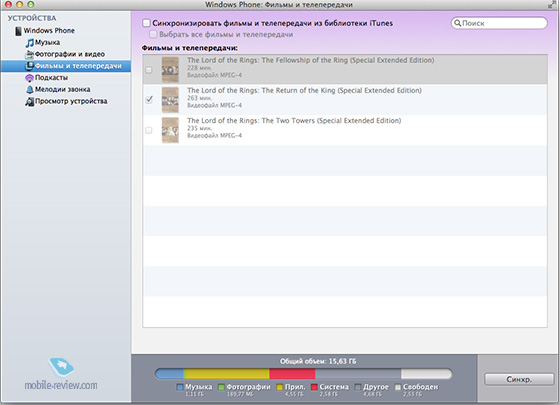560x405 pixels.
Task: Click the 228 мин. duration text
Action: (199, 68)
